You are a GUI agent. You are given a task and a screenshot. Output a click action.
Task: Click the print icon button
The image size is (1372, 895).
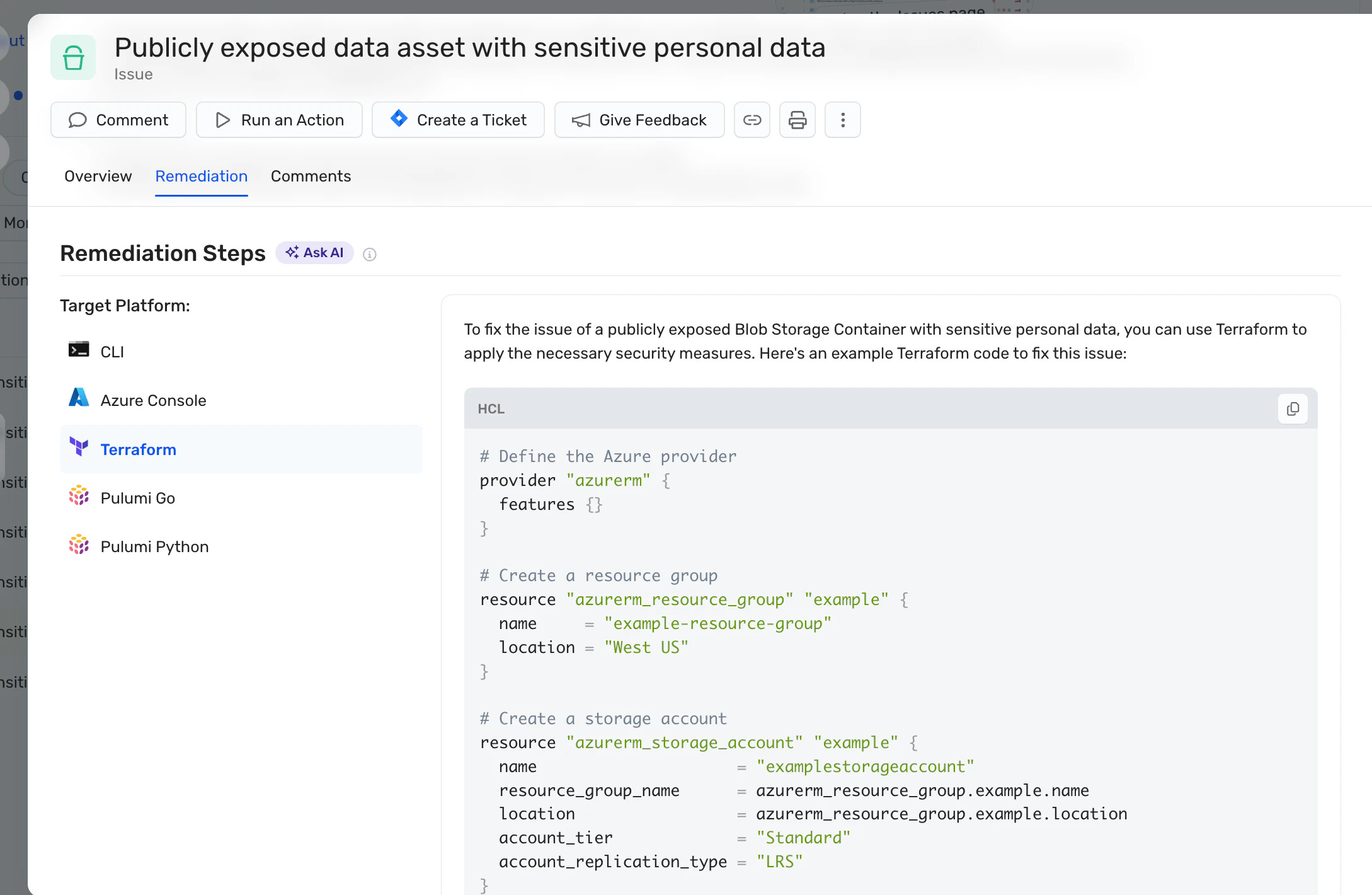coord(797,120)
